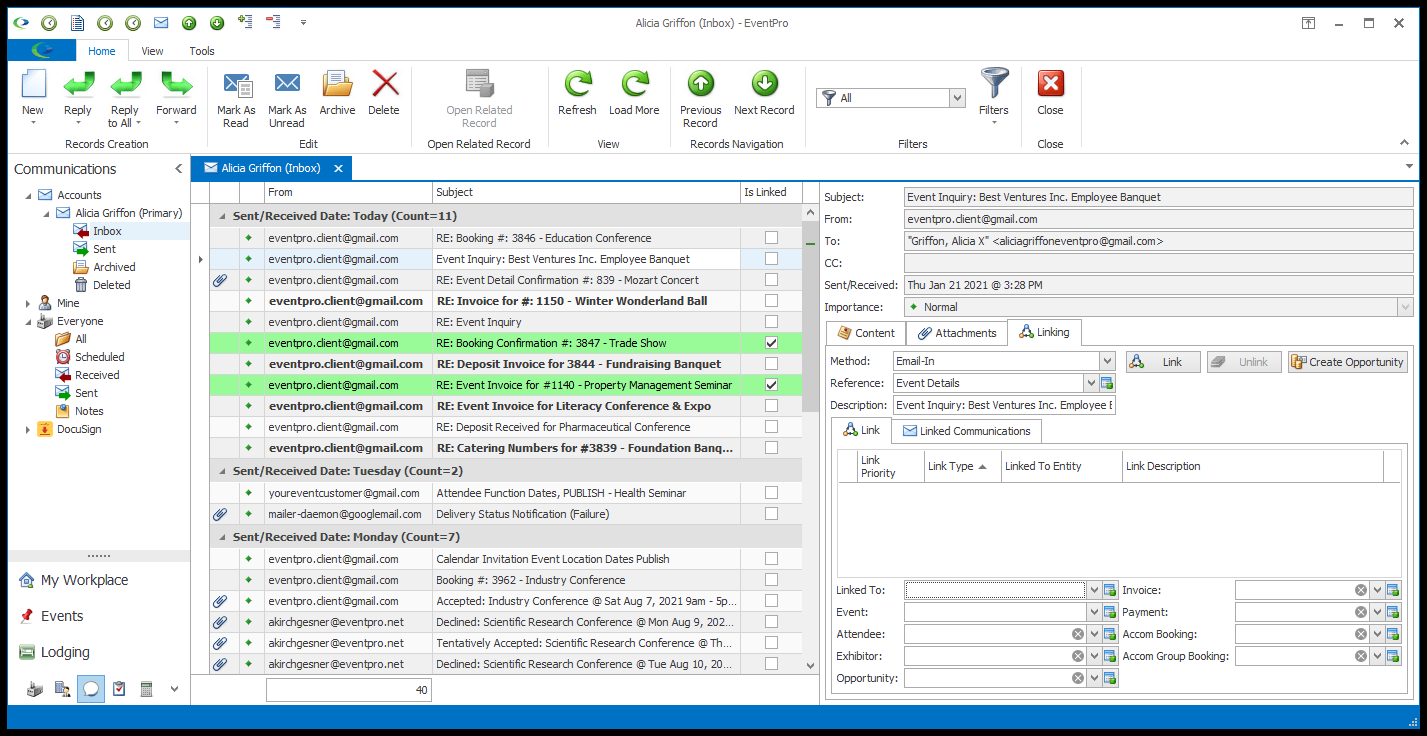Switch to the Tools ribbon tab

click(x=202, y=51)
